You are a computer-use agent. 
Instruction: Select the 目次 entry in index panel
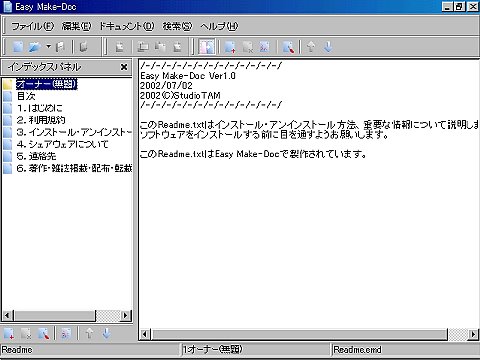coord(26,96)
